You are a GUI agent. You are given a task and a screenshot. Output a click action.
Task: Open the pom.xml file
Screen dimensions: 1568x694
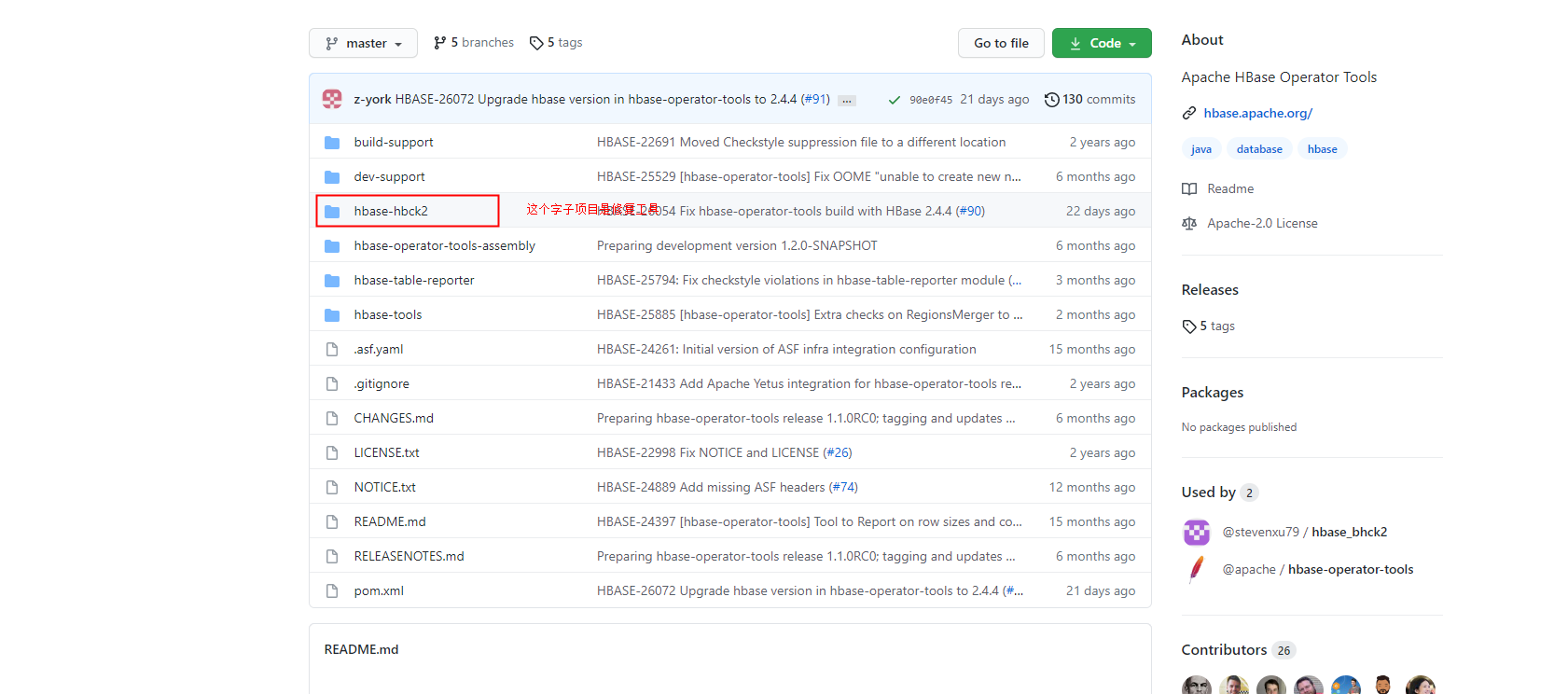(x=379, y=590)
